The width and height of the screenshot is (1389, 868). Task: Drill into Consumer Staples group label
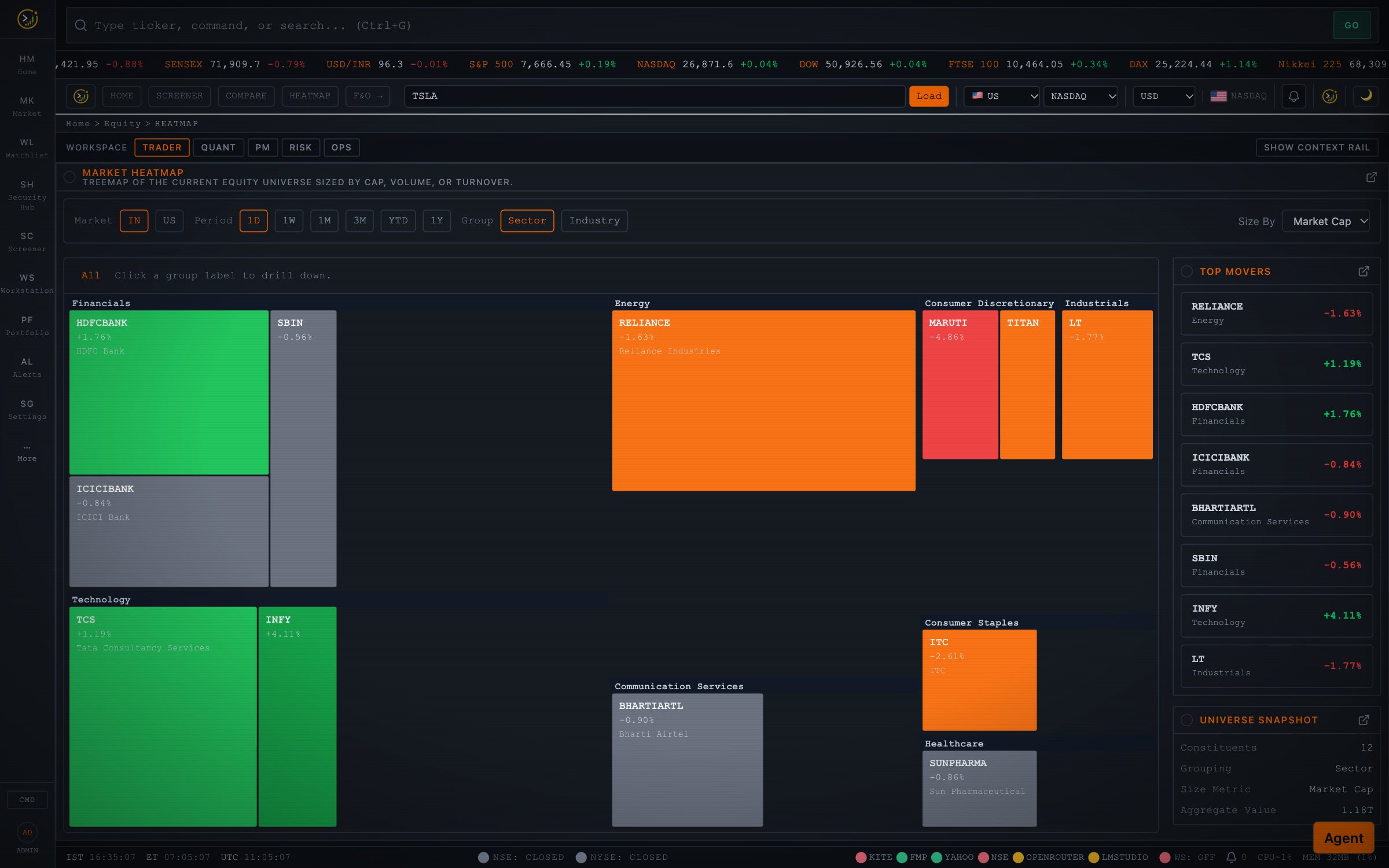(972, 623)
